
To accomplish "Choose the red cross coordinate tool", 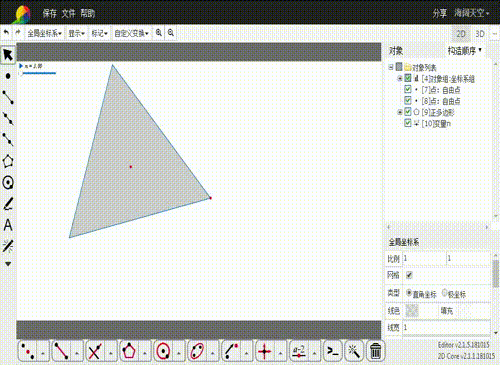I will coord(265,351).
